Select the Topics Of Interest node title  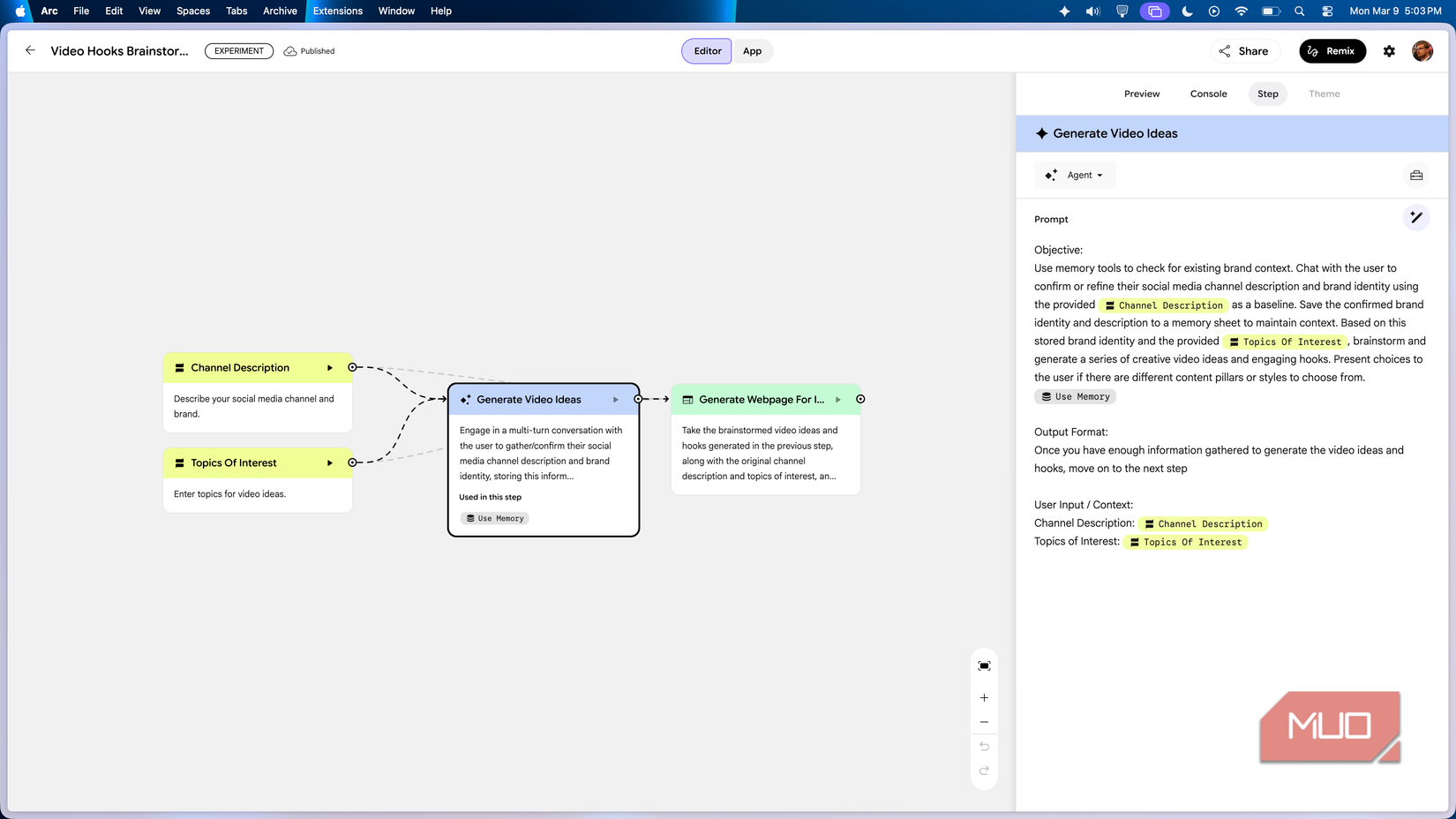click(x=234, y=462)
